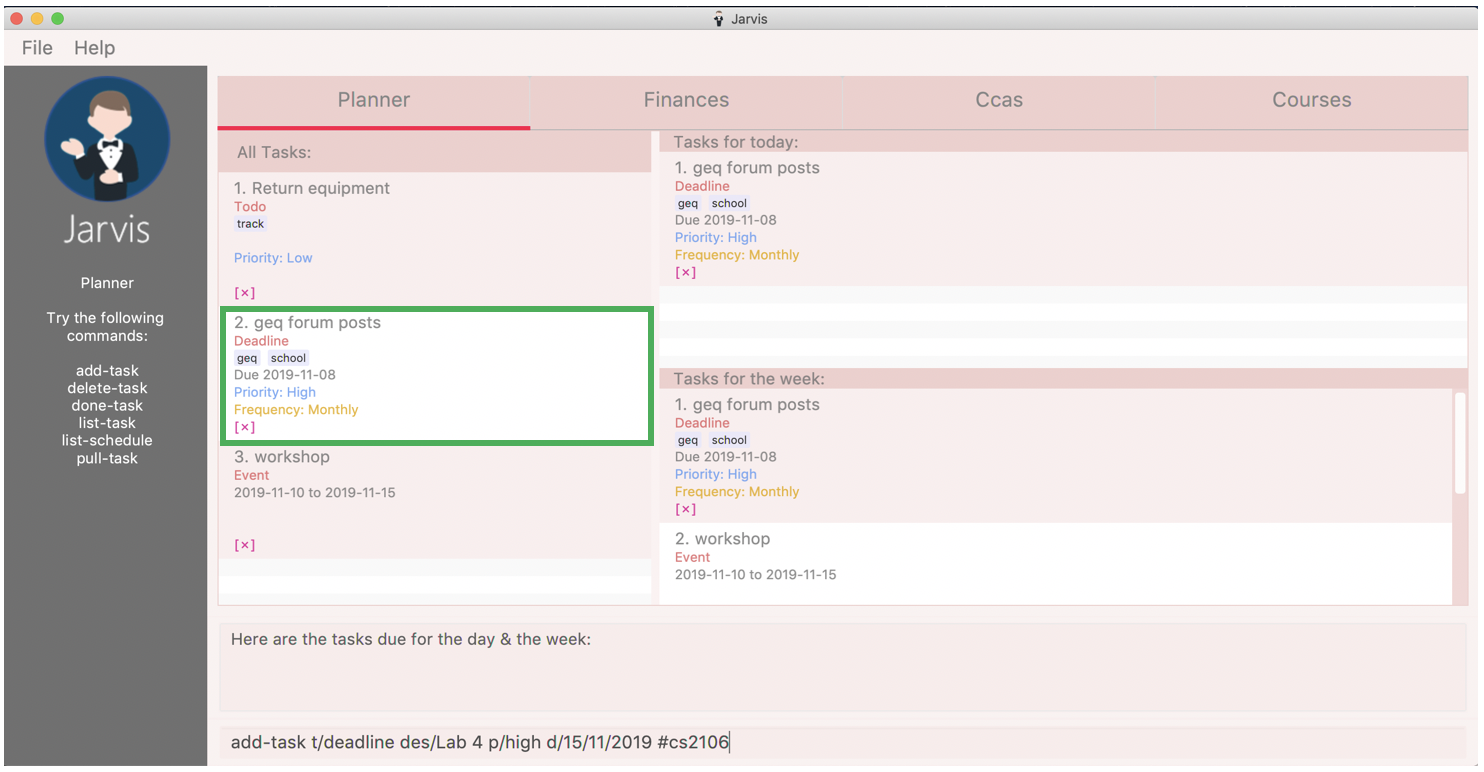The height and width of the screenshot is (772, 1484).
Task: Click the [×] mark of workshop in All Tasks
Action: coord(245,545)
